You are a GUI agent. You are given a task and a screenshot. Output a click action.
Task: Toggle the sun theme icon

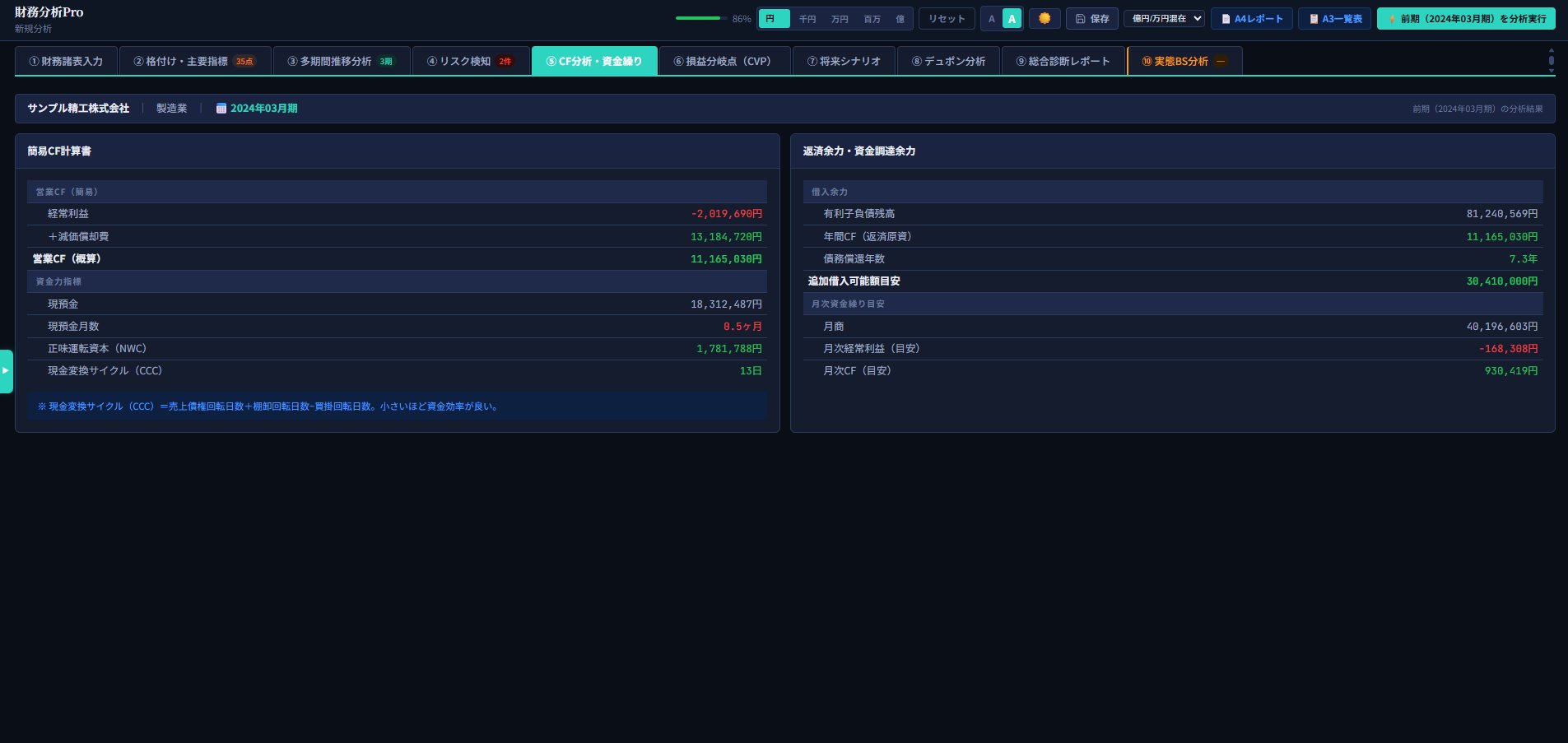click(1045, 18)
